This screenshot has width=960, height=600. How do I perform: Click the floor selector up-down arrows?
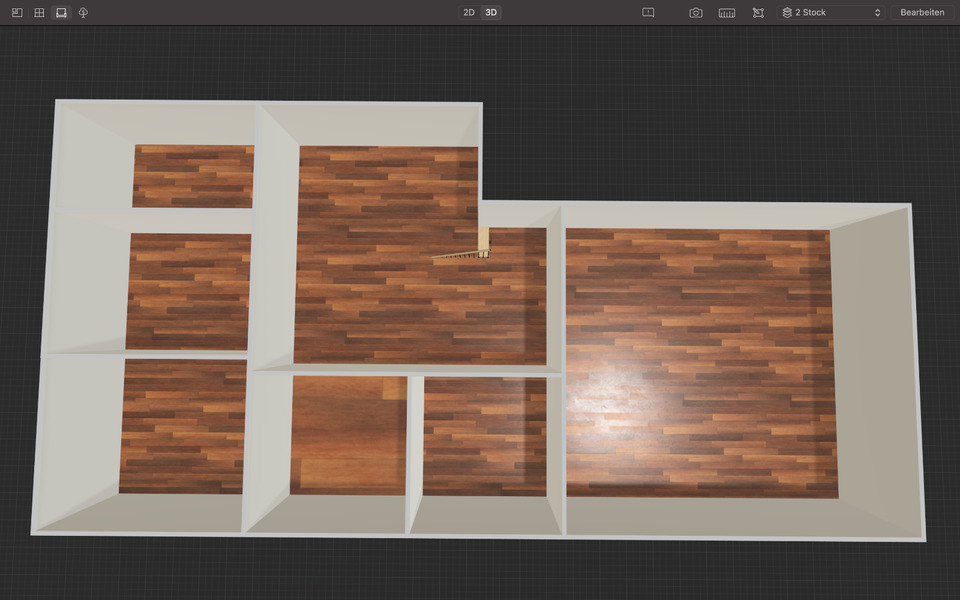coord(877,13)
